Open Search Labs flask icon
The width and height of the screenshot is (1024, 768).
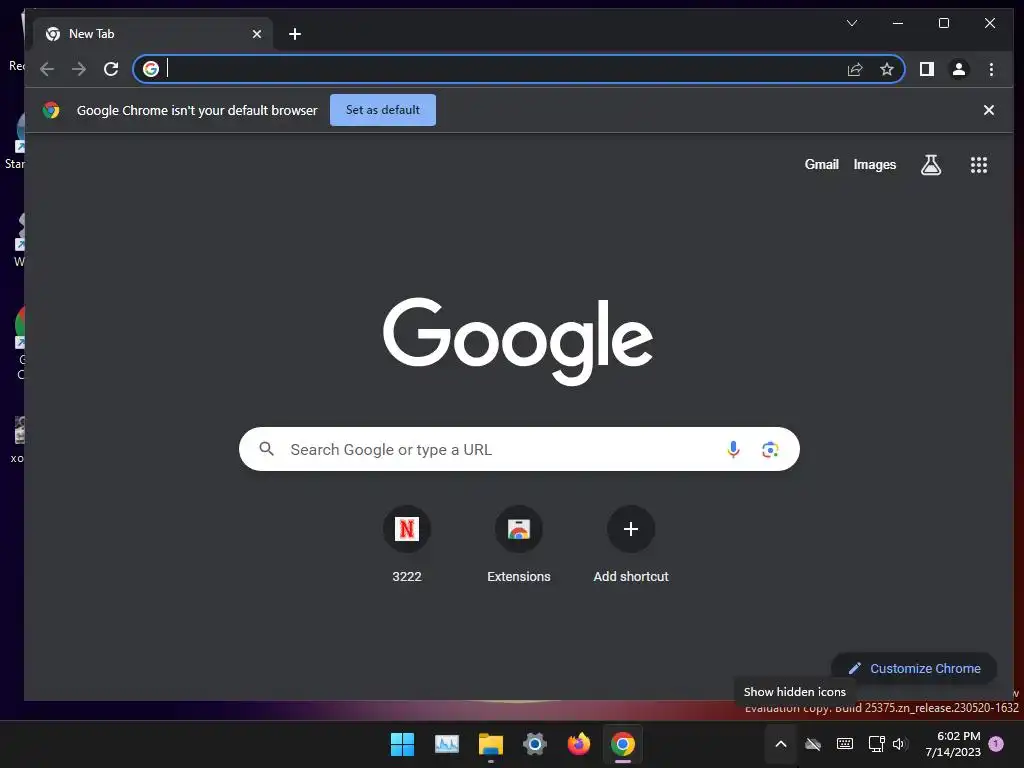point(931,165)
